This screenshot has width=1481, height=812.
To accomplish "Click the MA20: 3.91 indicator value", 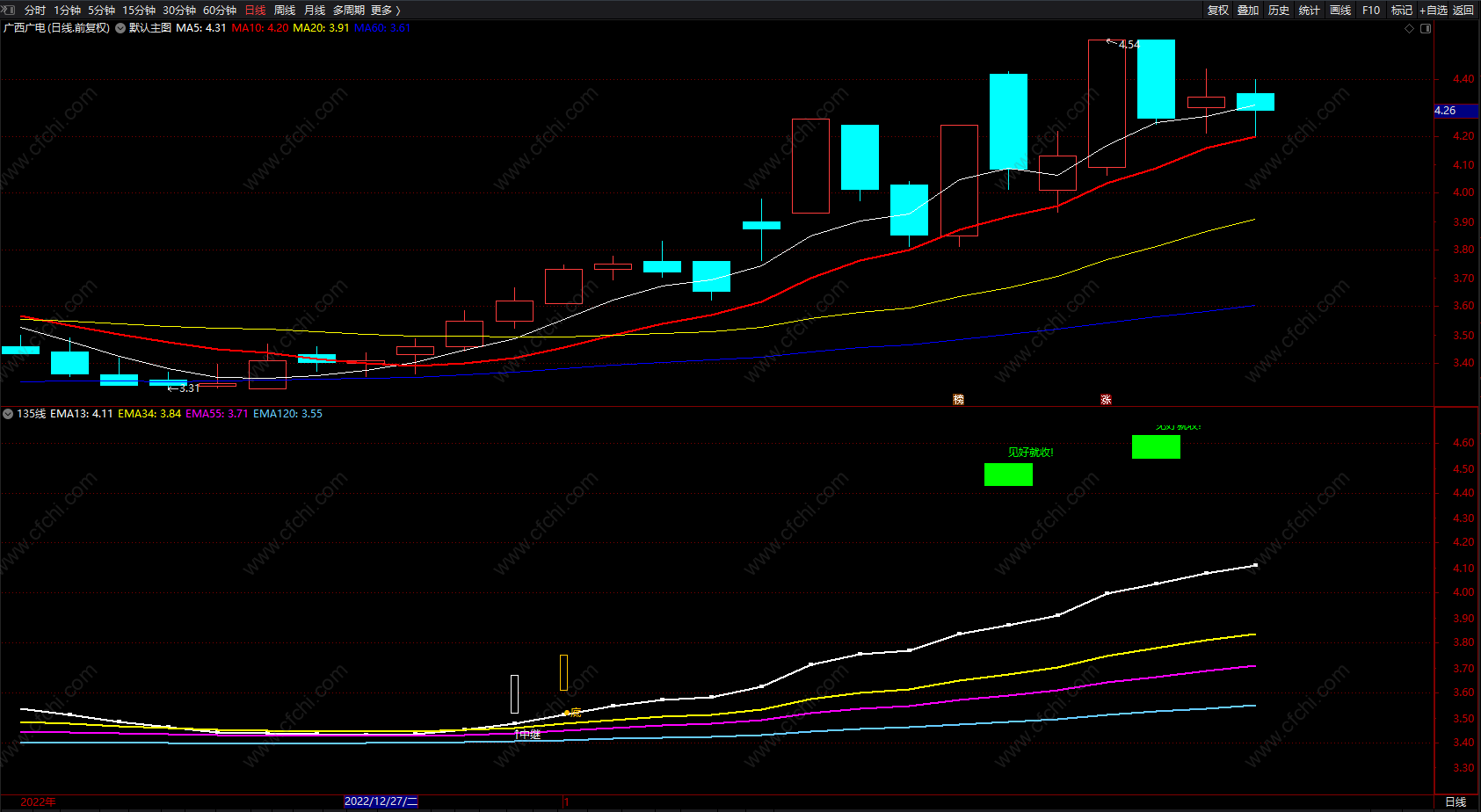I will tap(321, 28).
